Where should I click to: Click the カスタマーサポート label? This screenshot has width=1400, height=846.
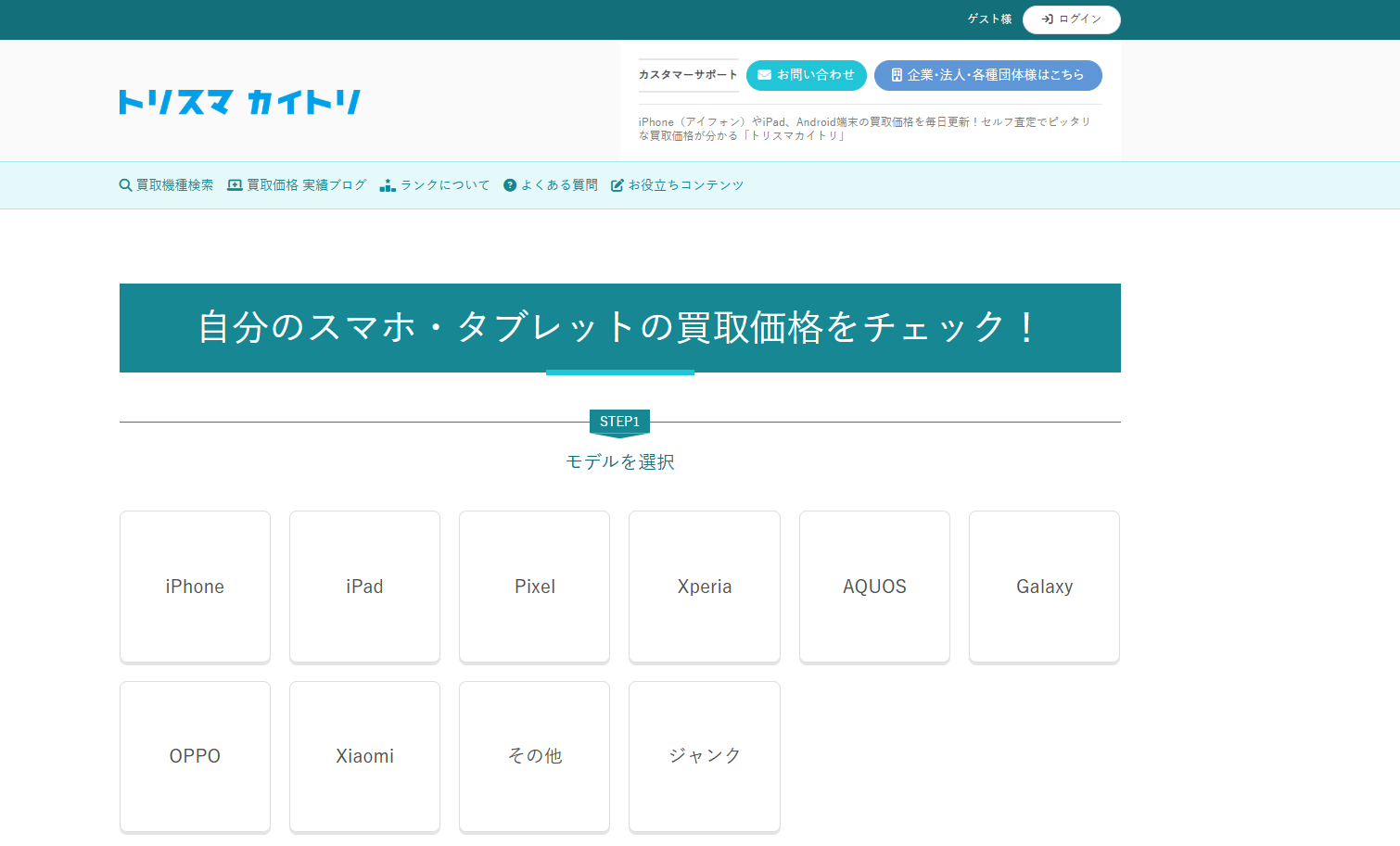tap(688, 75)
